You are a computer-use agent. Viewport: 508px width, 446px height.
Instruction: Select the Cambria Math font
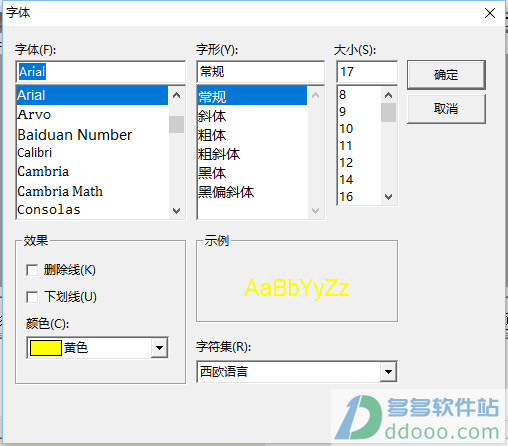point(92,191)
